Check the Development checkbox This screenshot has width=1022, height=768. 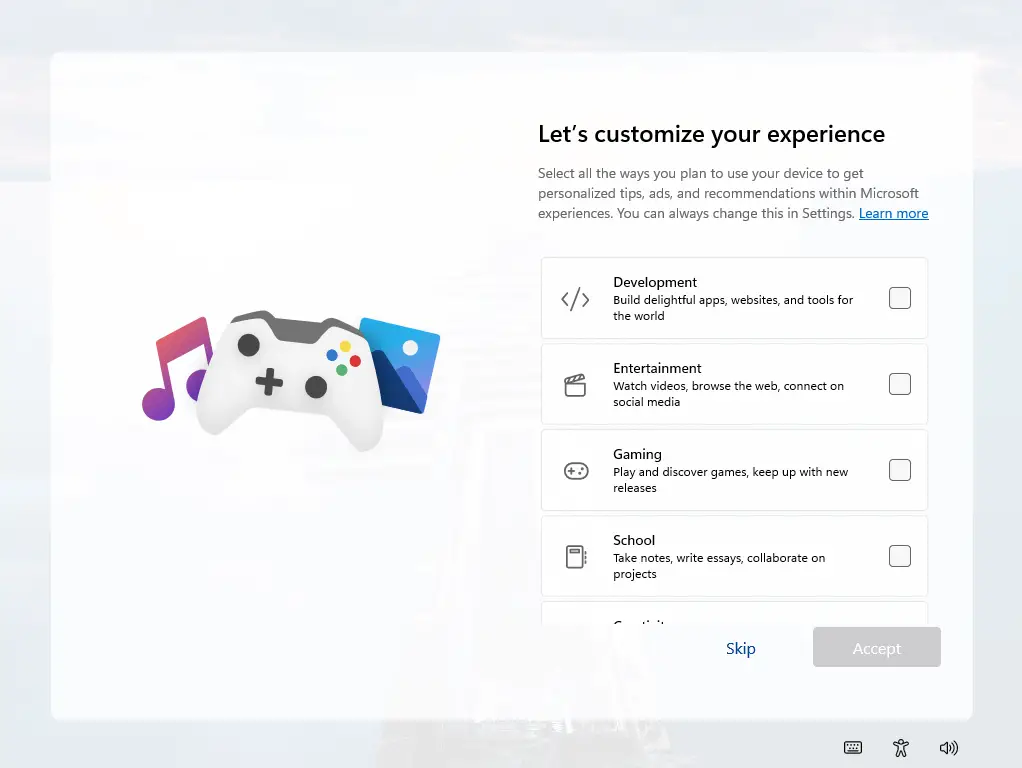(899, 298)
